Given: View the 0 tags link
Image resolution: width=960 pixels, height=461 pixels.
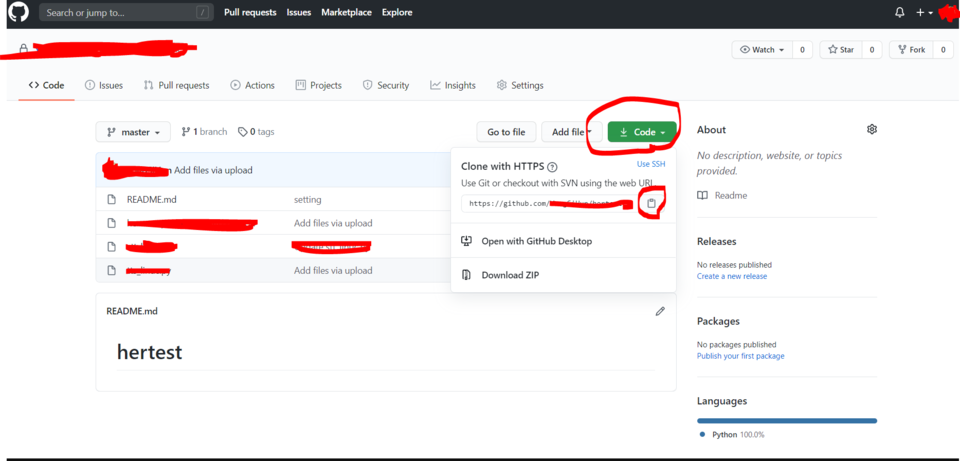Looking at the screenshot, I should (x=256, y=132).
